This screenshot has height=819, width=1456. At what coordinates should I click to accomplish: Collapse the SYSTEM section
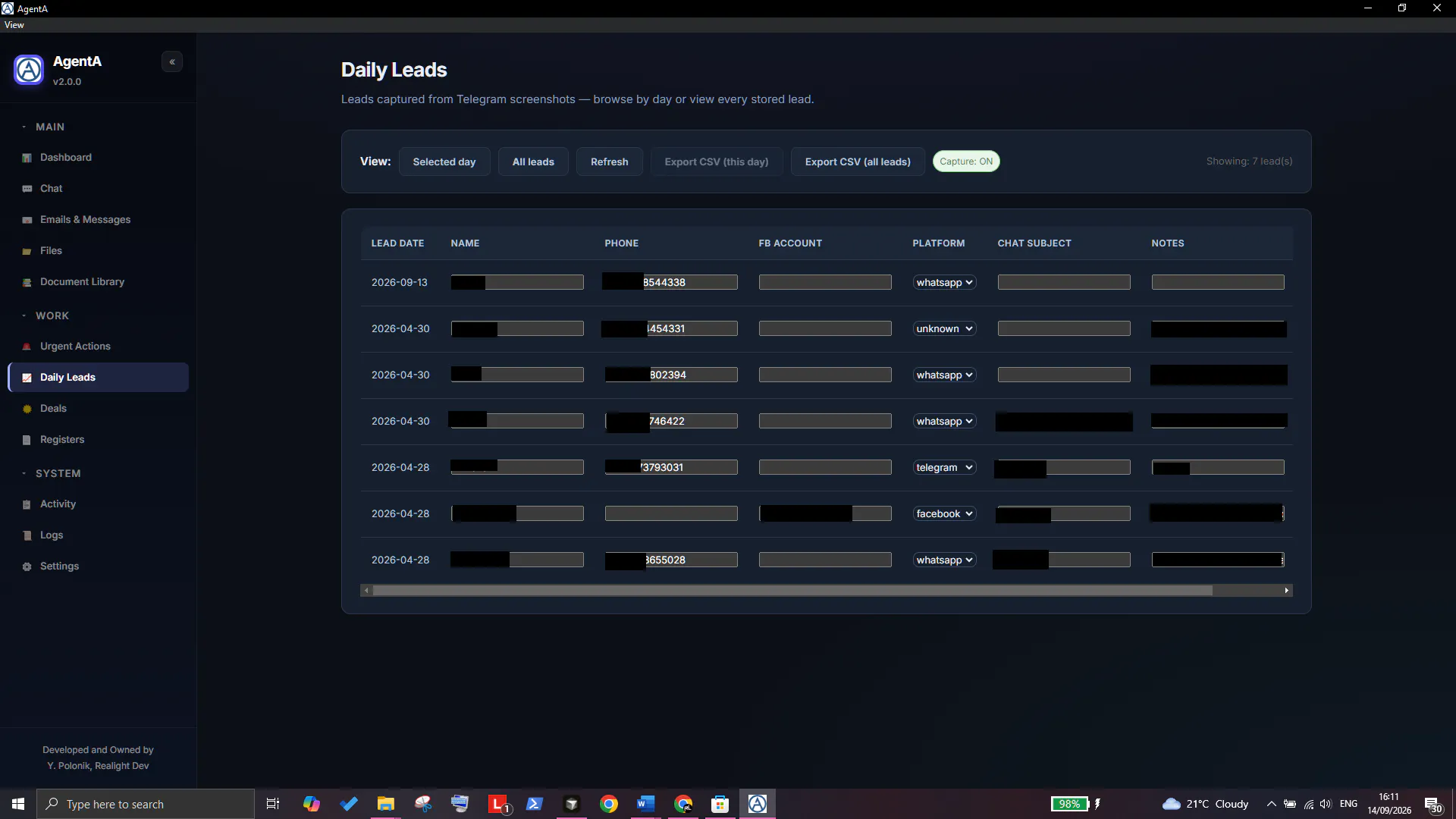[x=51, y=473]
